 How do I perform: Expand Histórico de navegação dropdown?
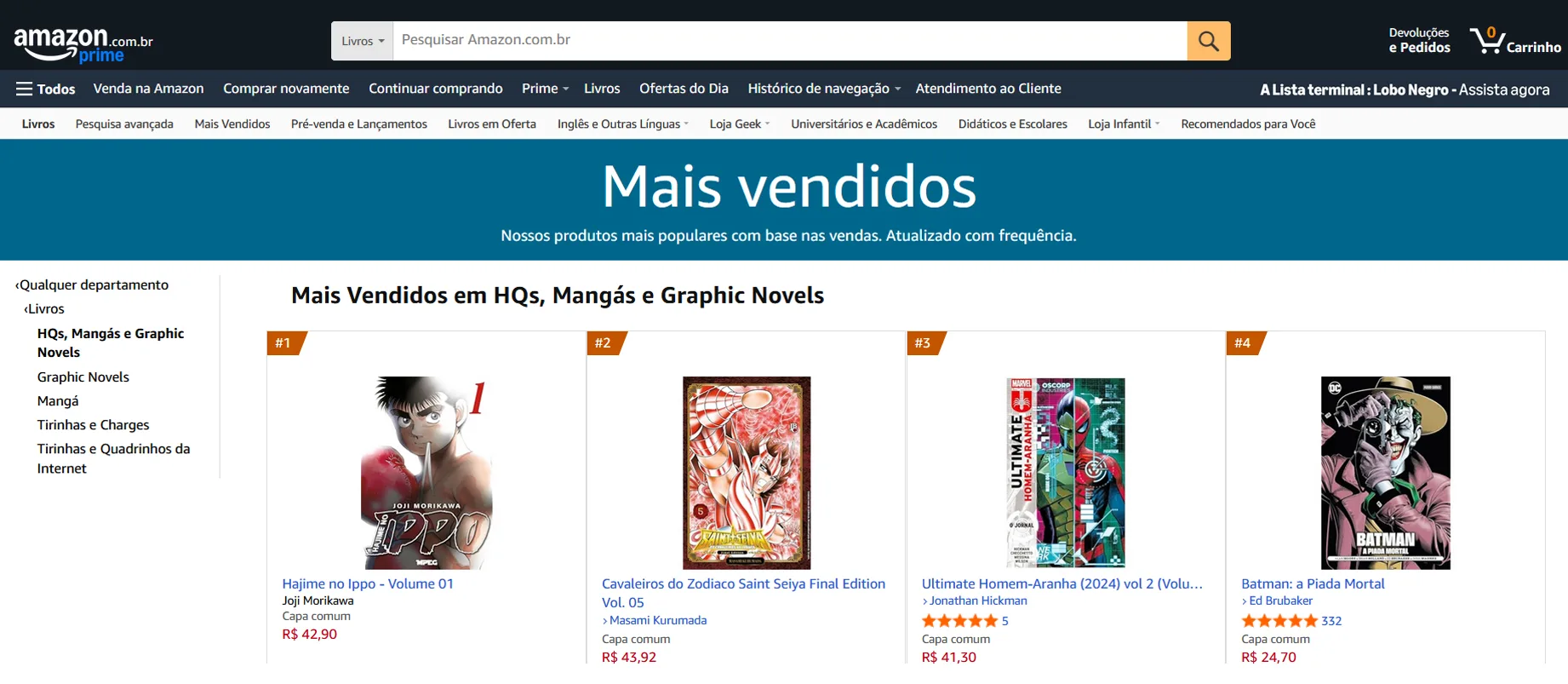824,89
